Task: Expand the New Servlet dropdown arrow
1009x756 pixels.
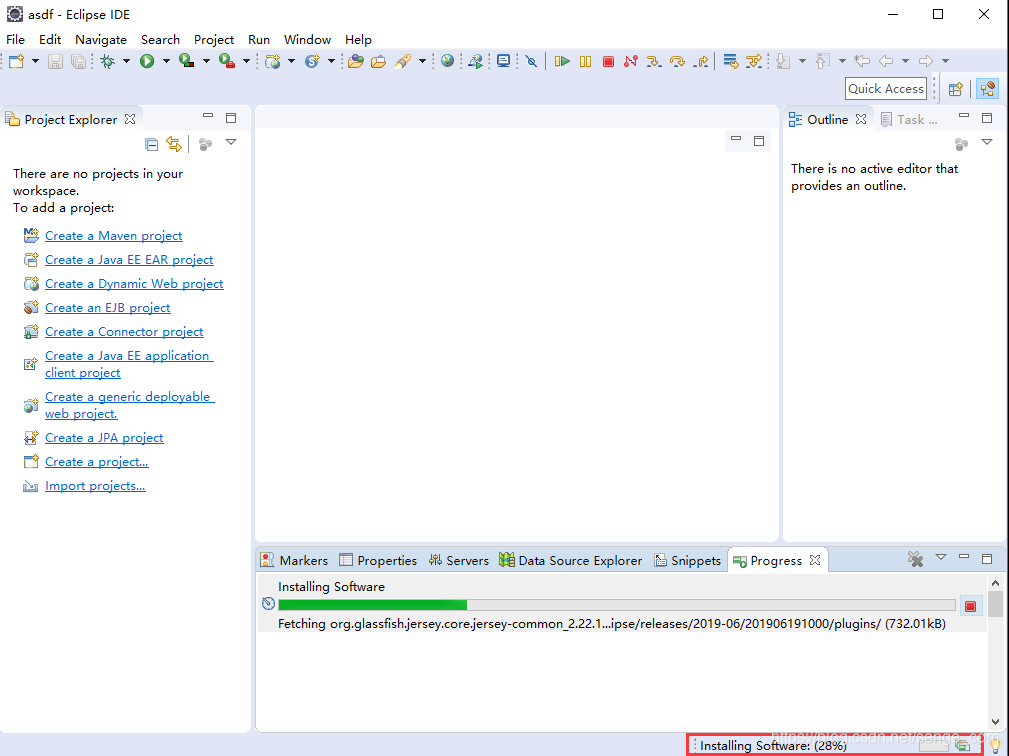Action: click(331, 61)
